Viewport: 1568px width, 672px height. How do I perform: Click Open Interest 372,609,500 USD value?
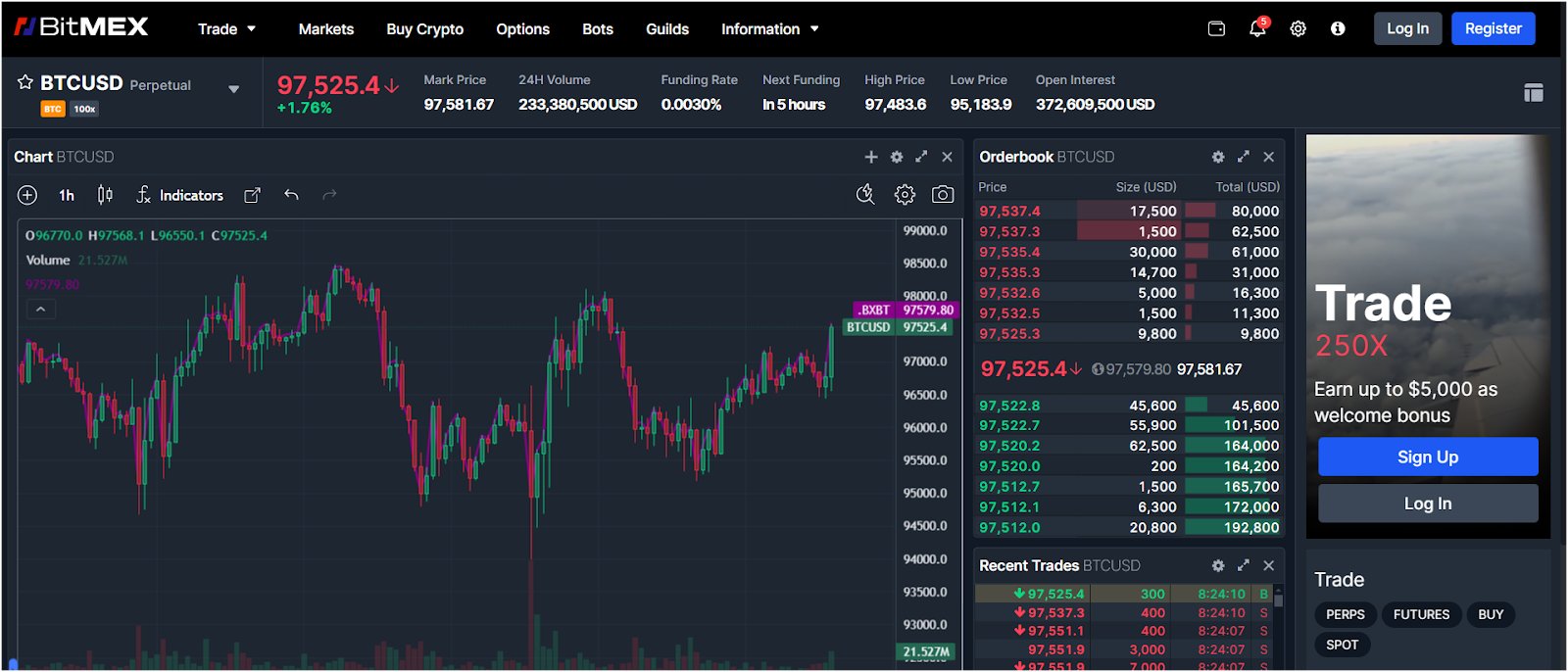coord(1095,105)
